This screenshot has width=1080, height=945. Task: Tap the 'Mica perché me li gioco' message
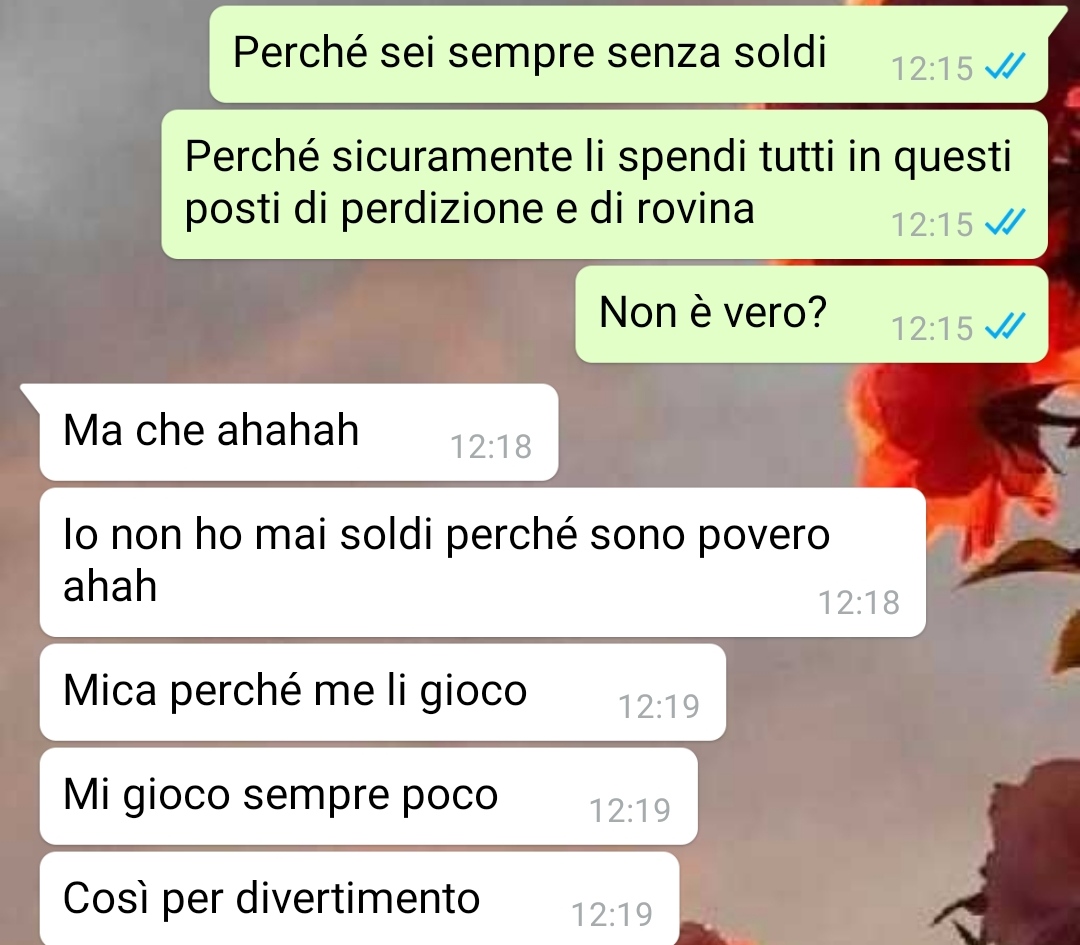pyautogui.click(x=383, y=692)
